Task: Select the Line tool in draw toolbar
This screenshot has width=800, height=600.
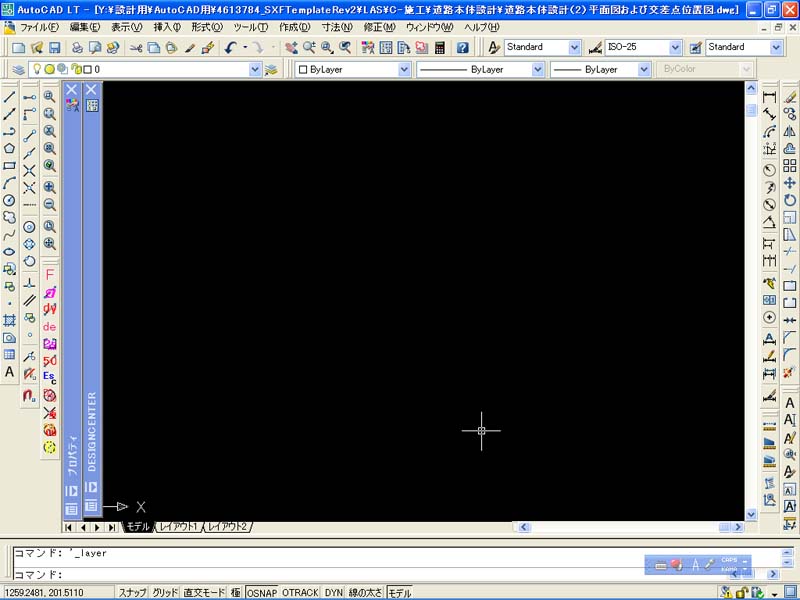Action: pos(9,96)
